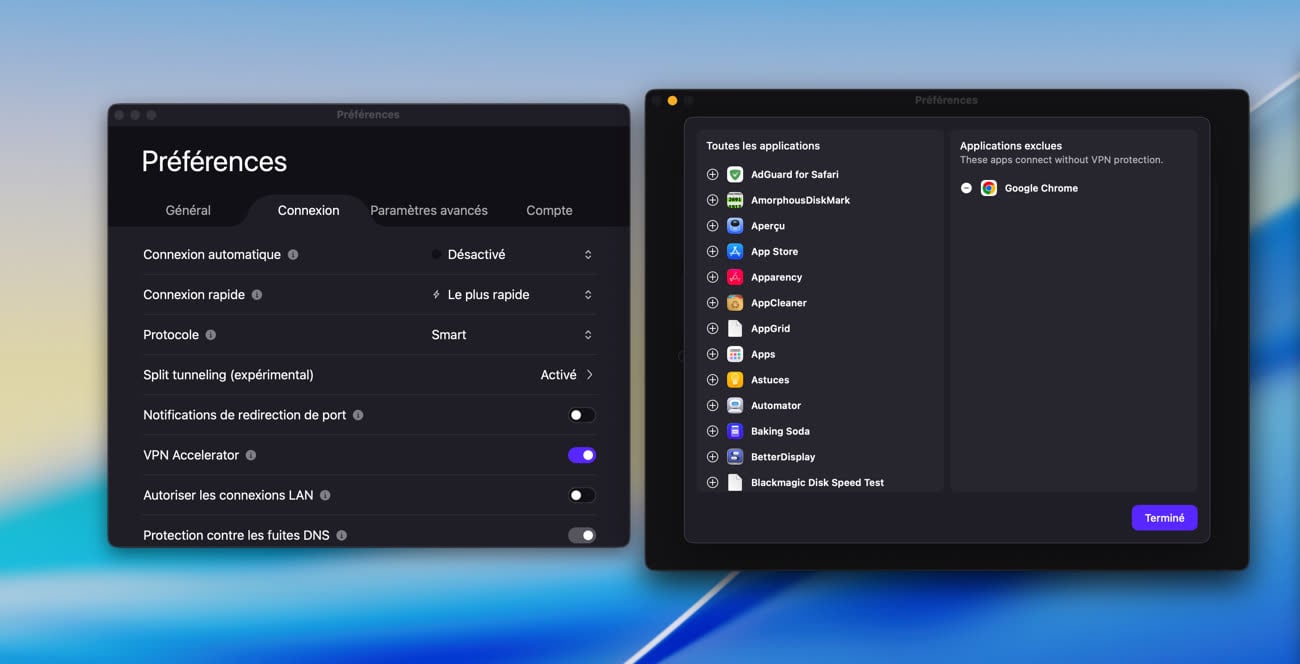Click the minus icon to remove Google Chrome
Image resolution: width=1300 pixels, height=664 pixels.
pos(966,188)
